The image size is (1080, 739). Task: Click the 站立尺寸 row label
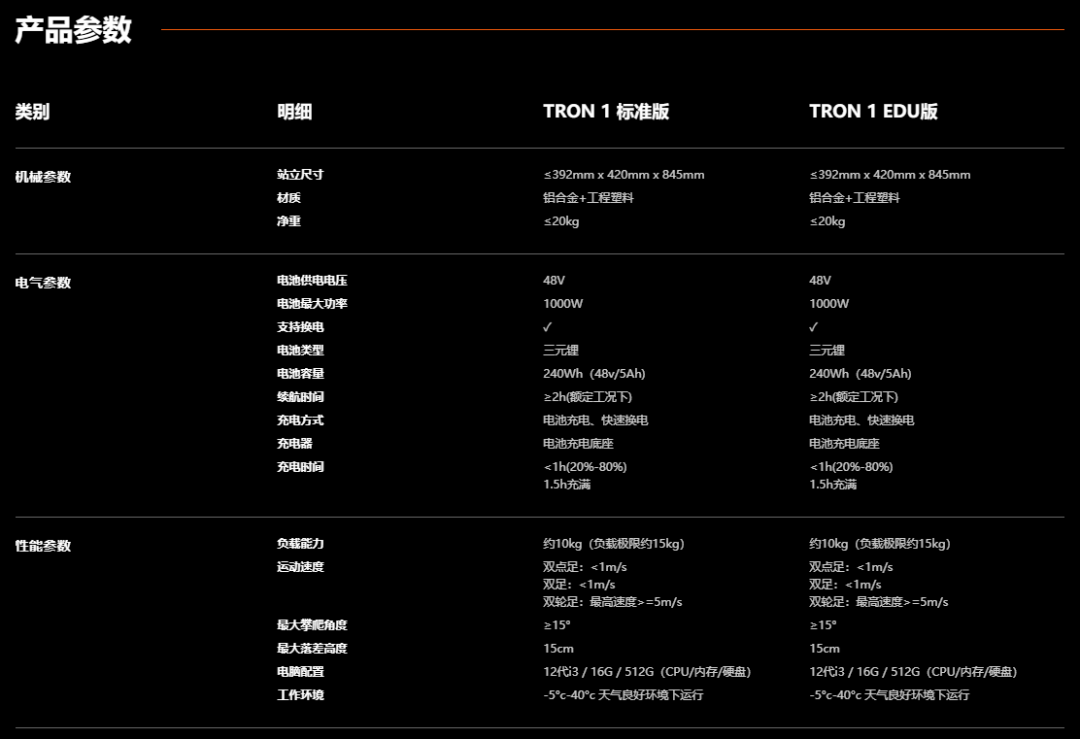(x=300, y=175)
